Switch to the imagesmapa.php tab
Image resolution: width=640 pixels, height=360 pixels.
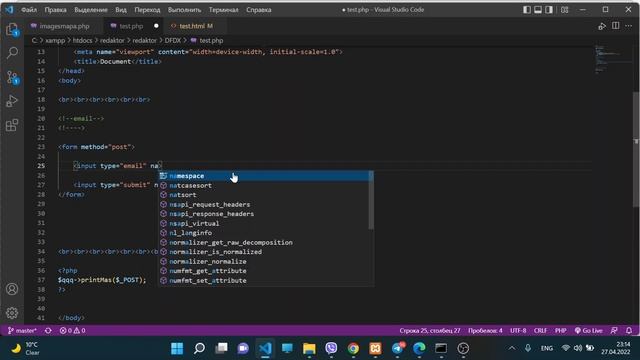64,26
